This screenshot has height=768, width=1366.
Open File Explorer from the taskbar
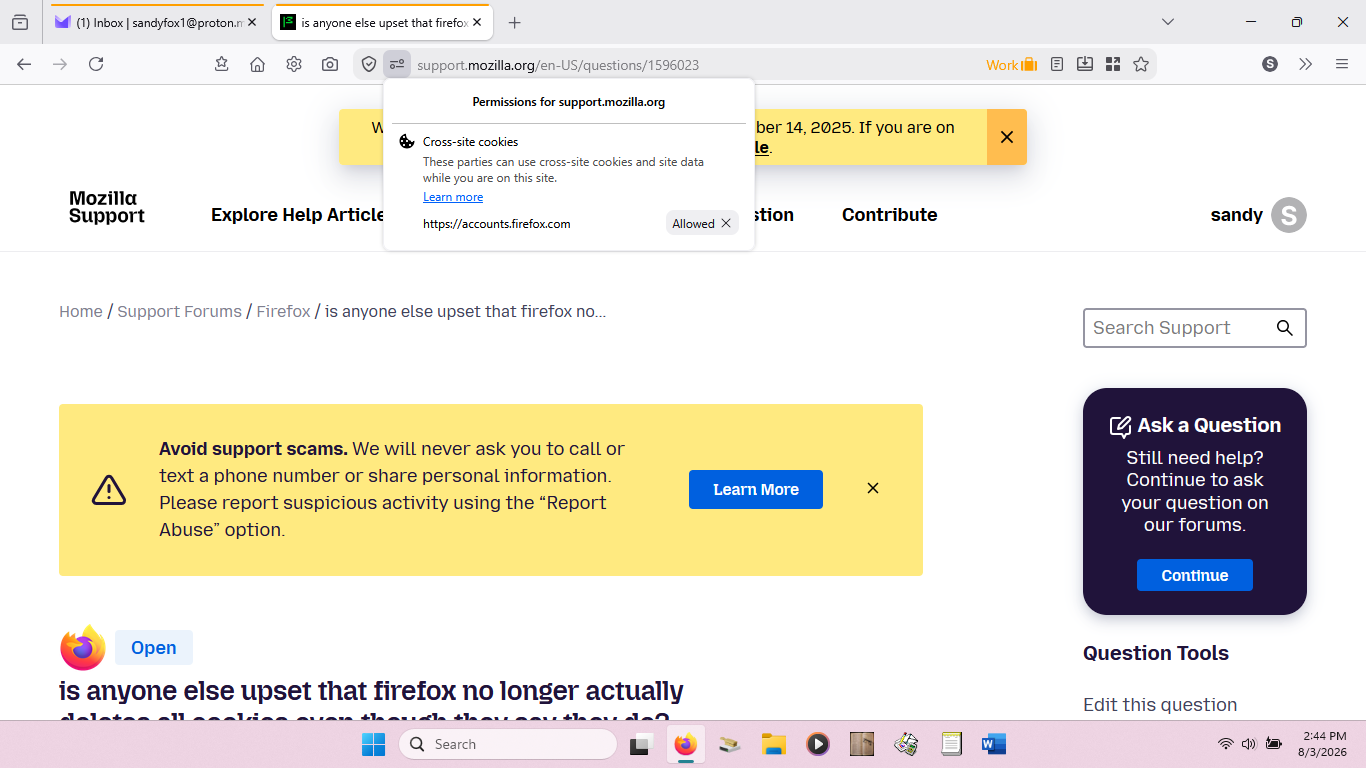tap(773, 744)
